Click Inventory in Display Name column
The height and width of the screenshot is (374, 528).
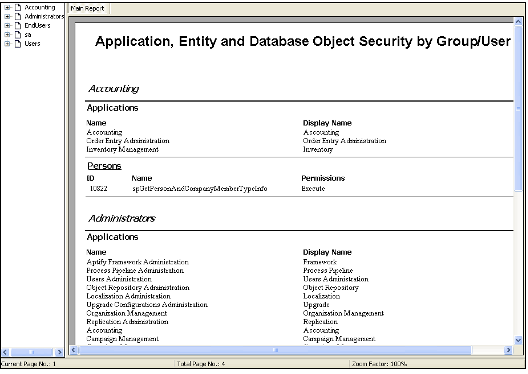tap(318, 149)
